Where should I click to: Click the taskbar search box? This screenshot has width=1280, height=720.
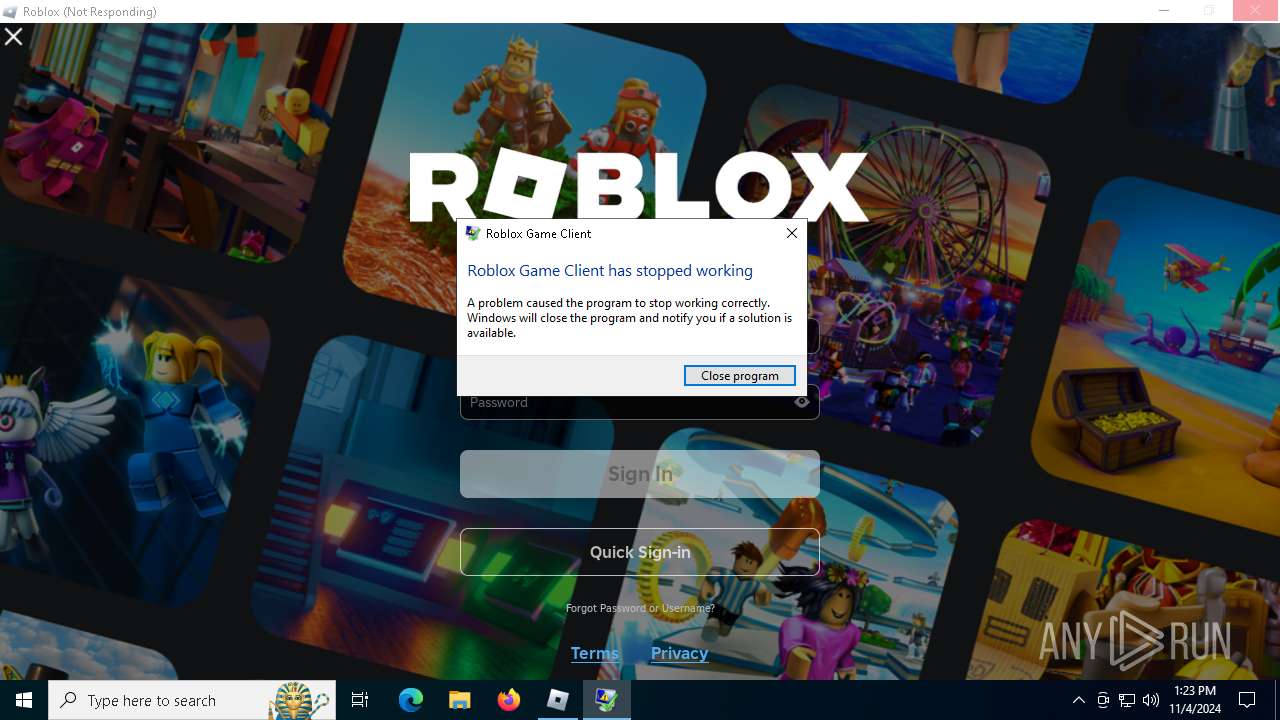coord(192,700)
